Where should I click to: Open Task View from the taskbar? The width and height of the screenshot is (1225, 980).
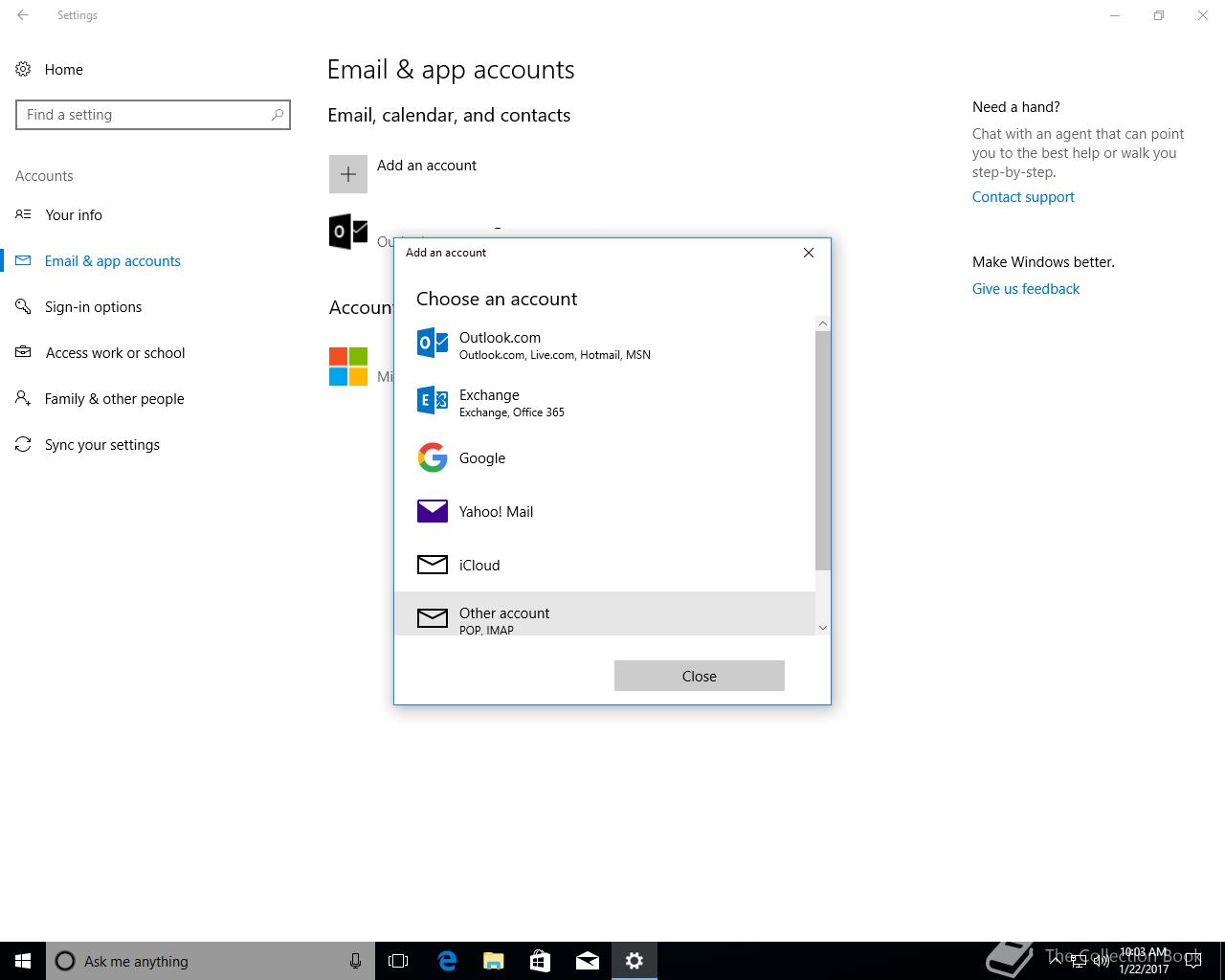point(398,961)
